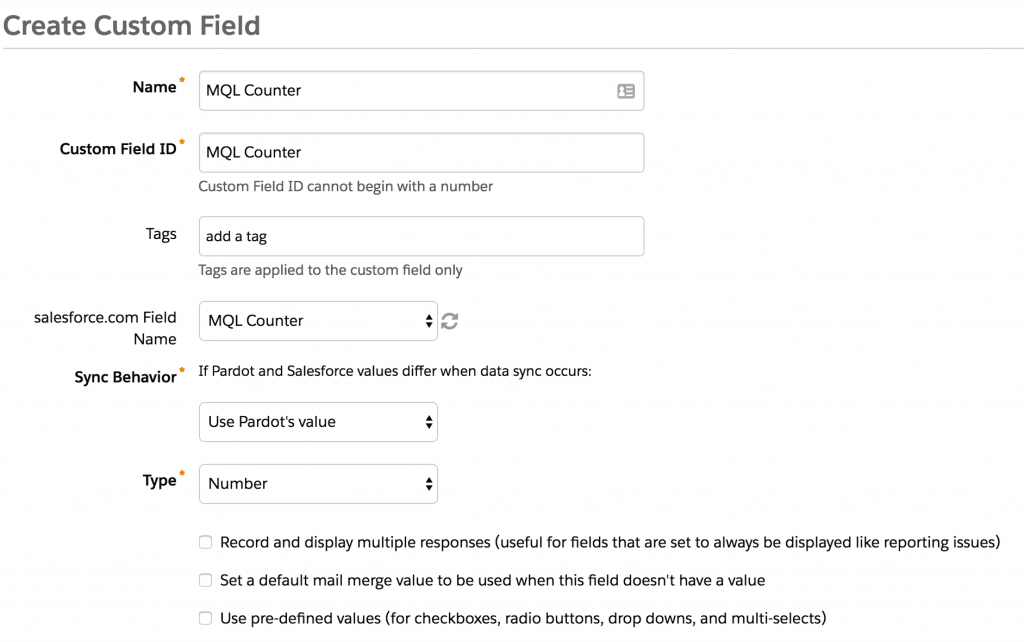
Task: Click the Custom Field ID input
Action: 421,153
